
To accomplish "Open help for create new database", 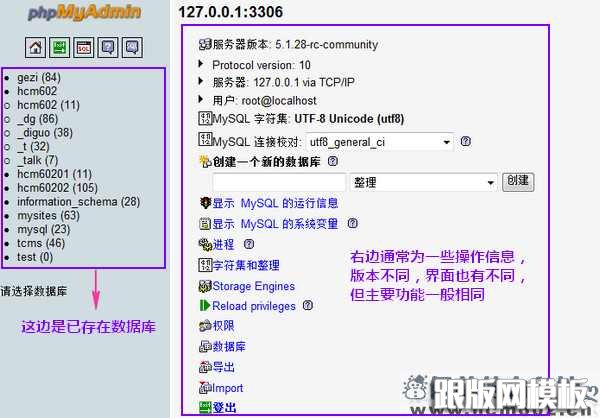I will click(333, 161).
